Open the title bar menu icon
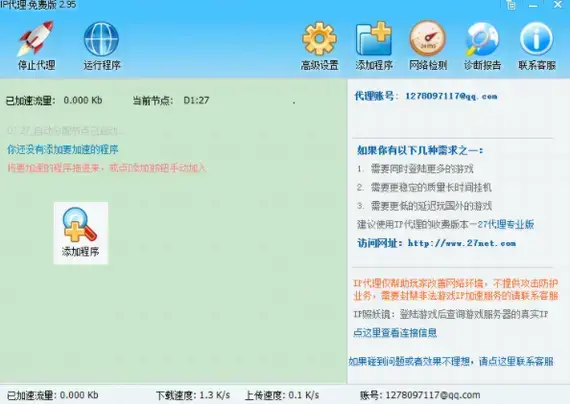The image size is (570, 404). tap(511, 5)
